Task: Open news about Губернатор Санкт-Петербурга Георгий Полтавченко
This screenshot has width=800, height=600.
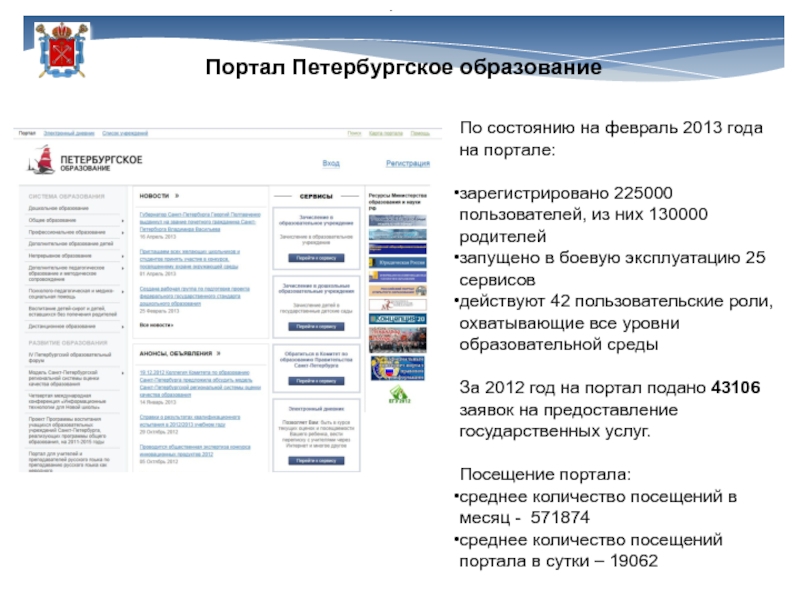Action: coord(199,222)
